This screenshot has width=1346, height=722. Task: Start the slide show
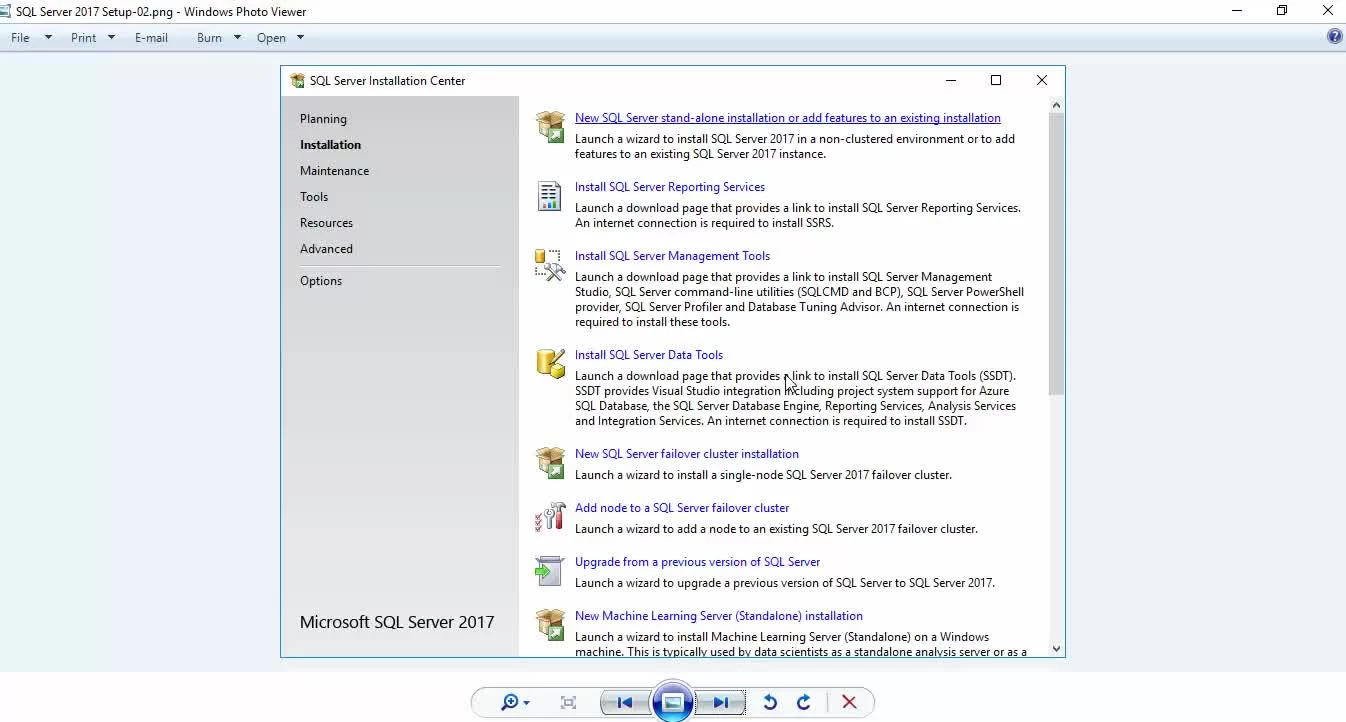673,702
